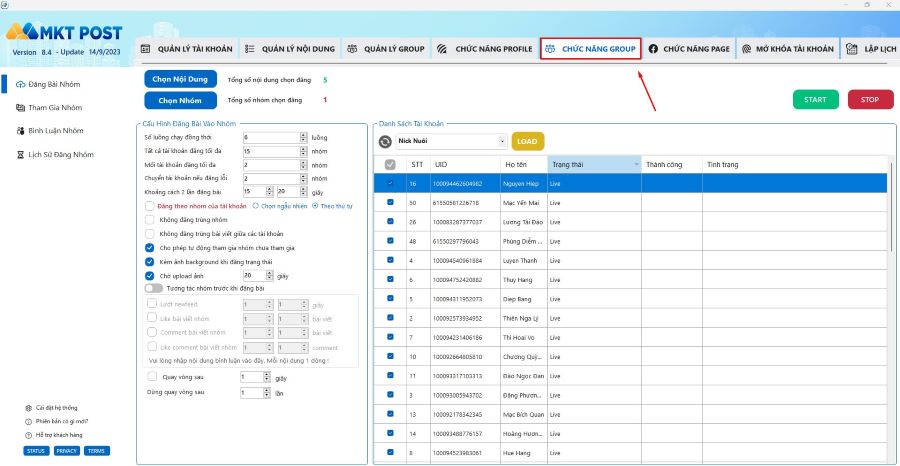Open the Lập Lịch tab

point(870,49)
